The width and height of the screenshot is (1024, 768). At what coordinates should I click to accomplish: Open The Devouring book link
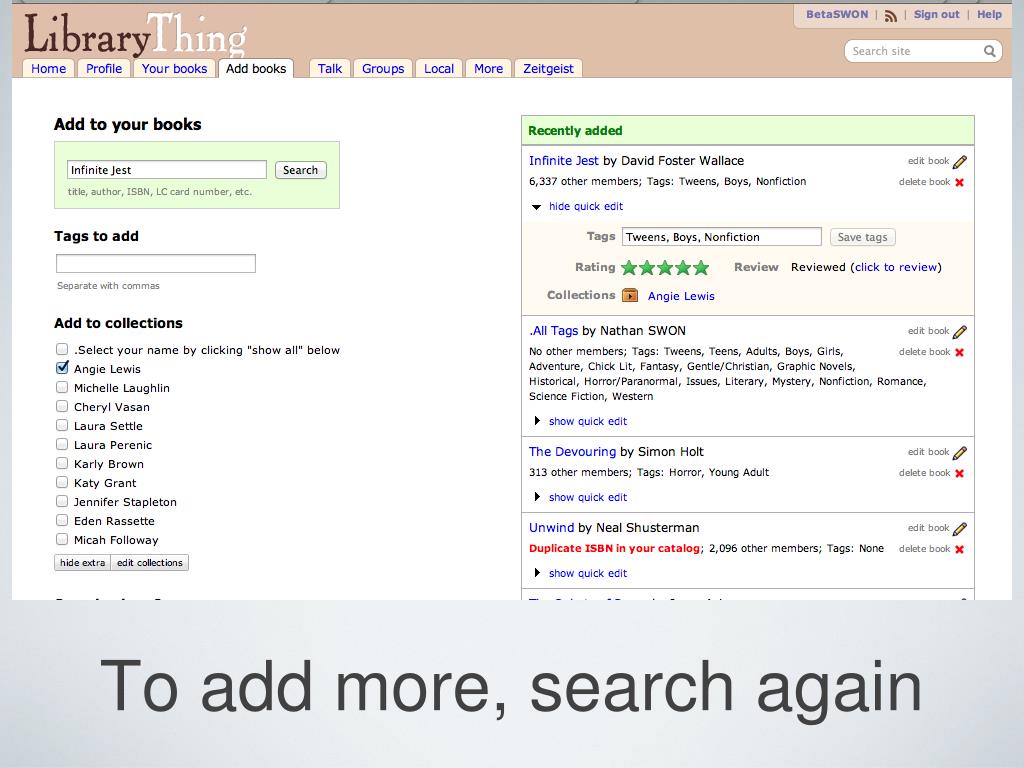tap(572, 451)
